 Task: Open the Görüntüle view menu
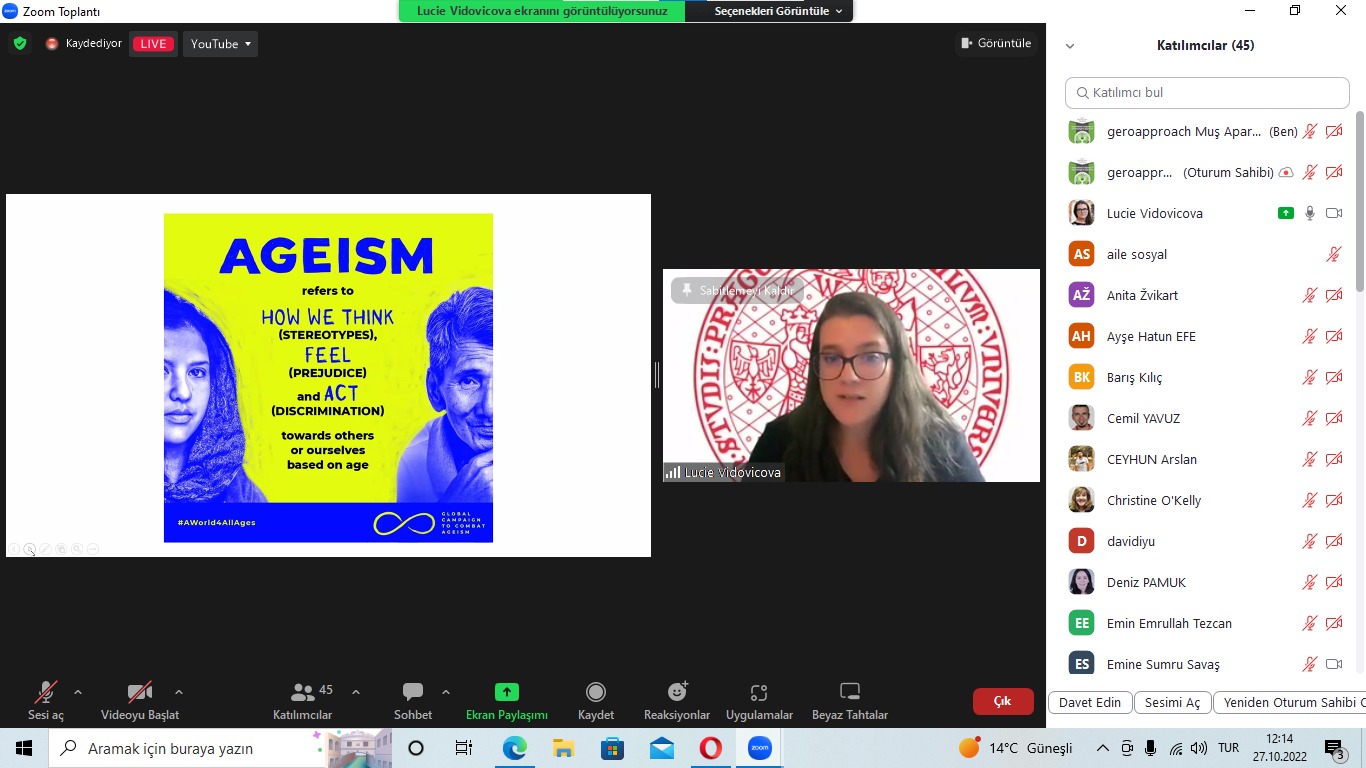coord(996,43)
